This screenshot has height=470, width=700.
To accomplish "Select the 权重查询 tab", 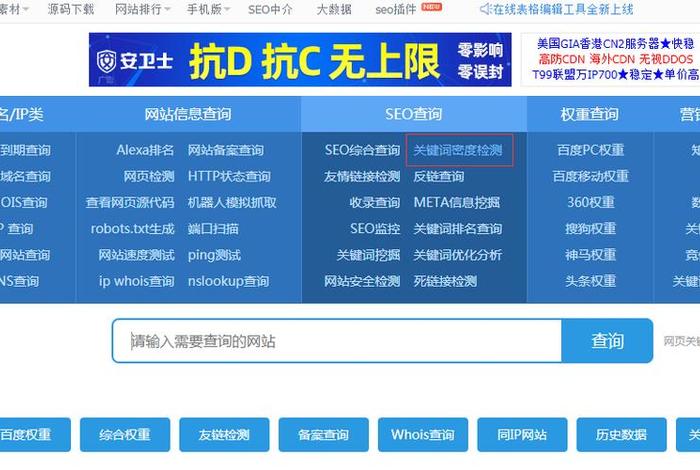I will (589, 114).
